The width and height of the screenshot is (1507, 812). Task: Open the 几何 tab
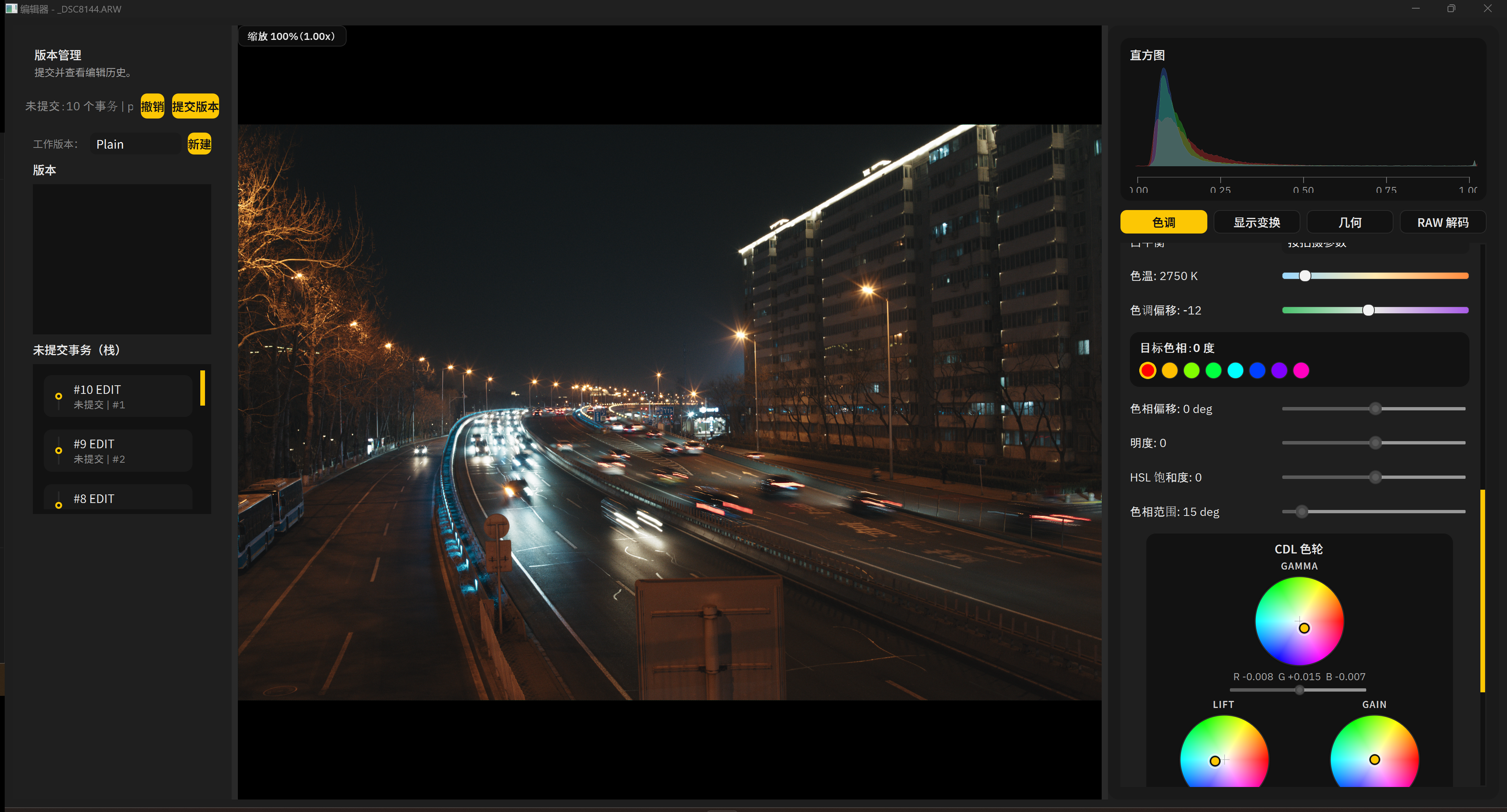point(1350,222)
